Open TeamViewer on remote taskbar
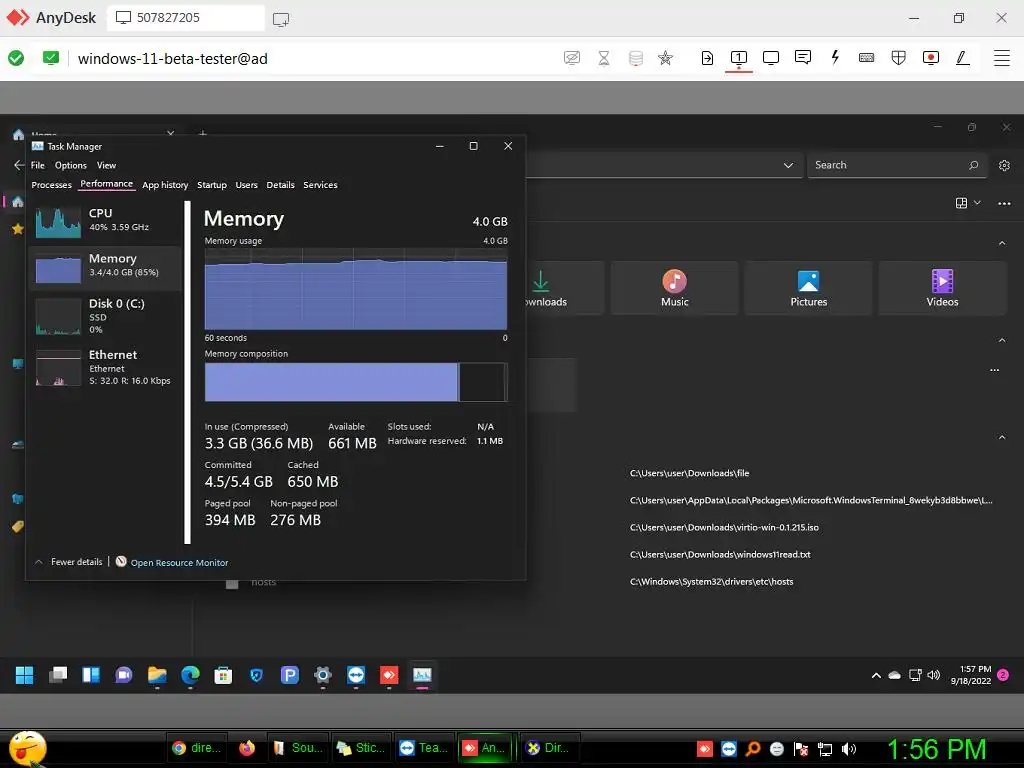Screen dimensions: 1024x768 pyautogui.click(x=356, y=675)
